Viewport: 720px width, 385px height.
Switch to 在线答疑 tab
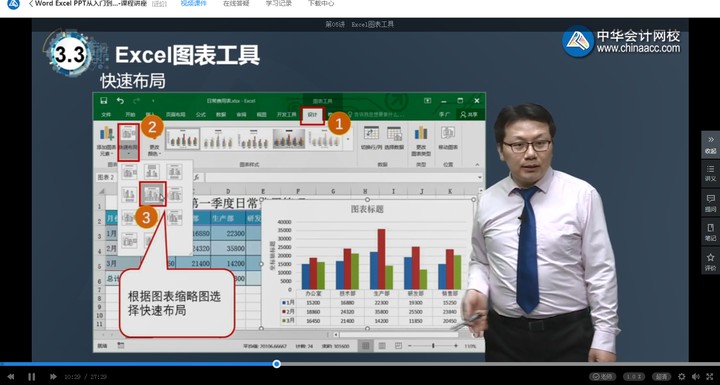(x=236, y=4)
